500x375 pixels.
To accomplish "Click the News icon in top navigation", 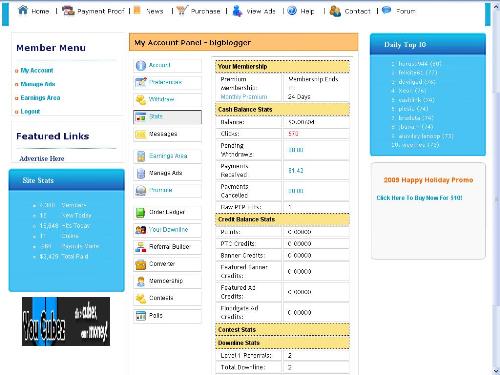I will [137, 10].
